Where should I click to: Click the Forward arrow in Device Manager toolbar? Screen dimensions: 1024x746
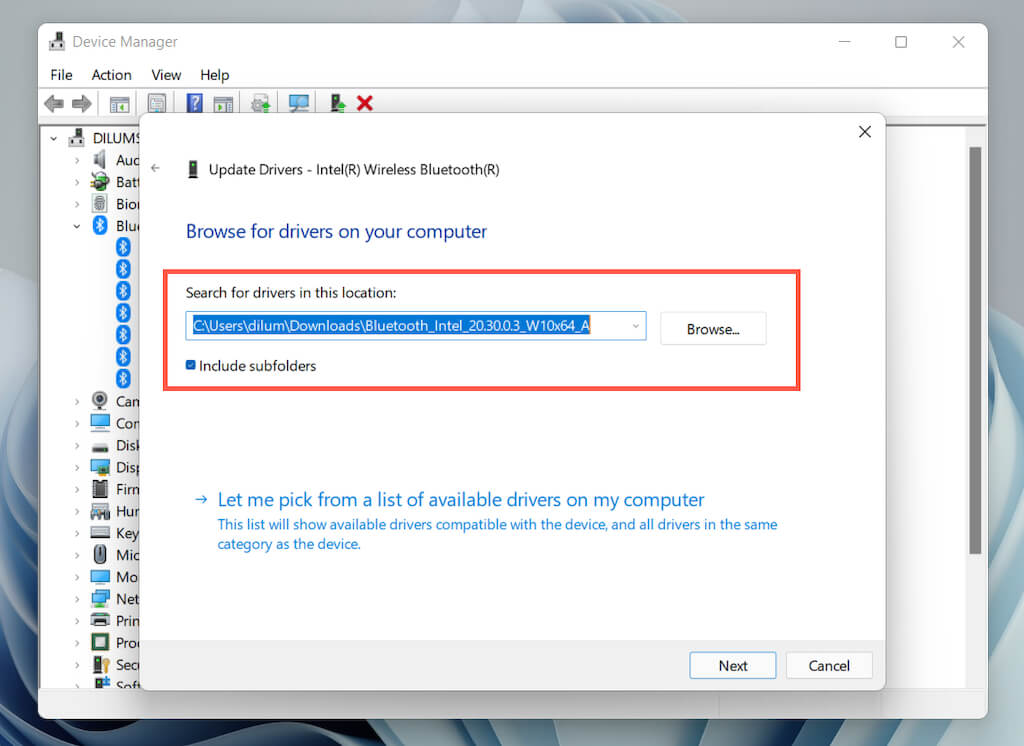tap(82, 103)
